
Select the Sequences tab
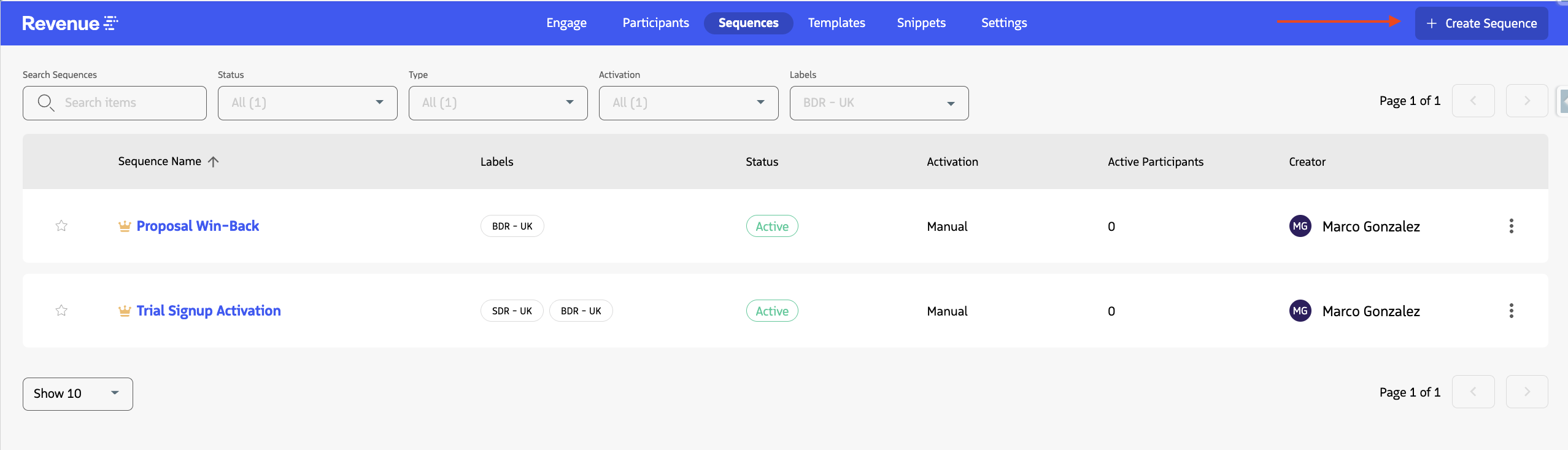click(748, 23)
